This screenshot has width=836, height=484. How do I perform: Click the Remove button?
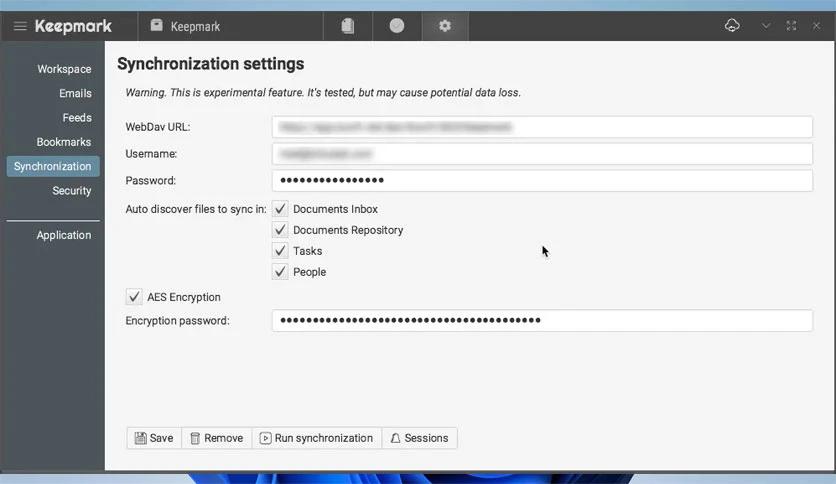216,438
